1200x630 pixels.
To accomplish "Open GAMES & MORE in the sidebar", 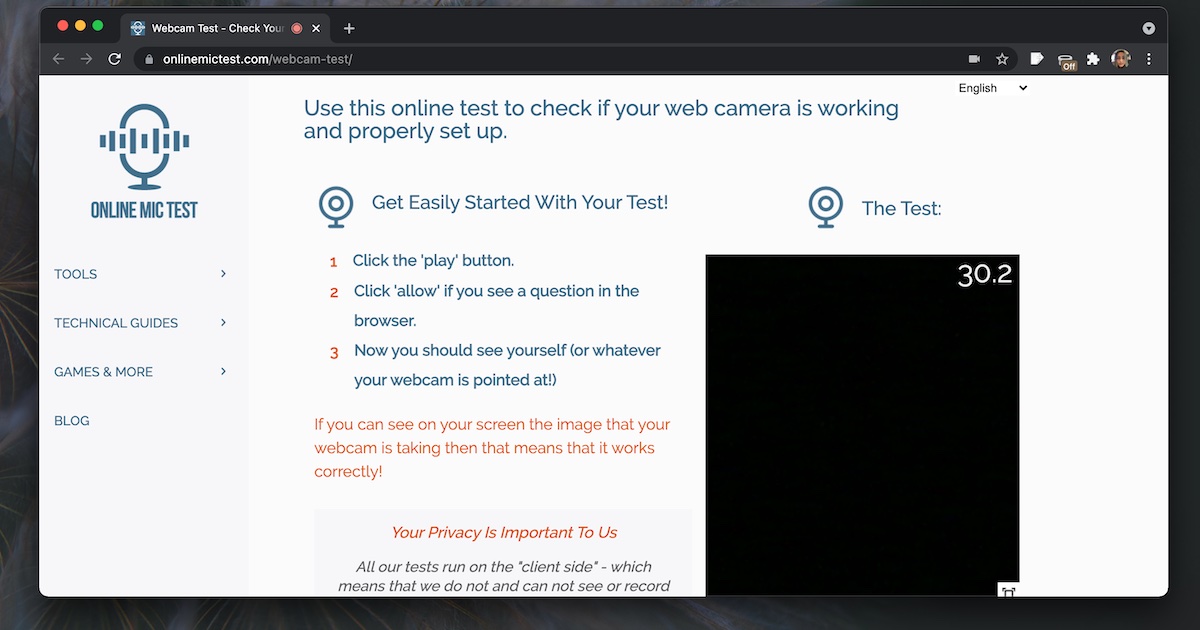I will coord(104,372).
